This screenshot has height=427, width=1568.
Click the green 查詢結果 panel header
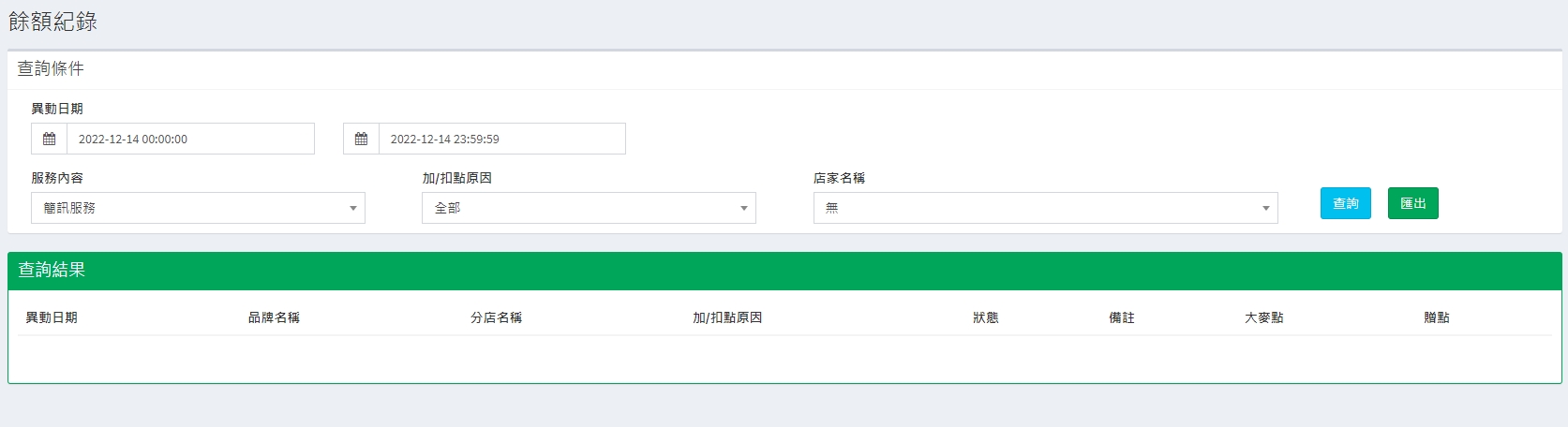tap(784, 271)
